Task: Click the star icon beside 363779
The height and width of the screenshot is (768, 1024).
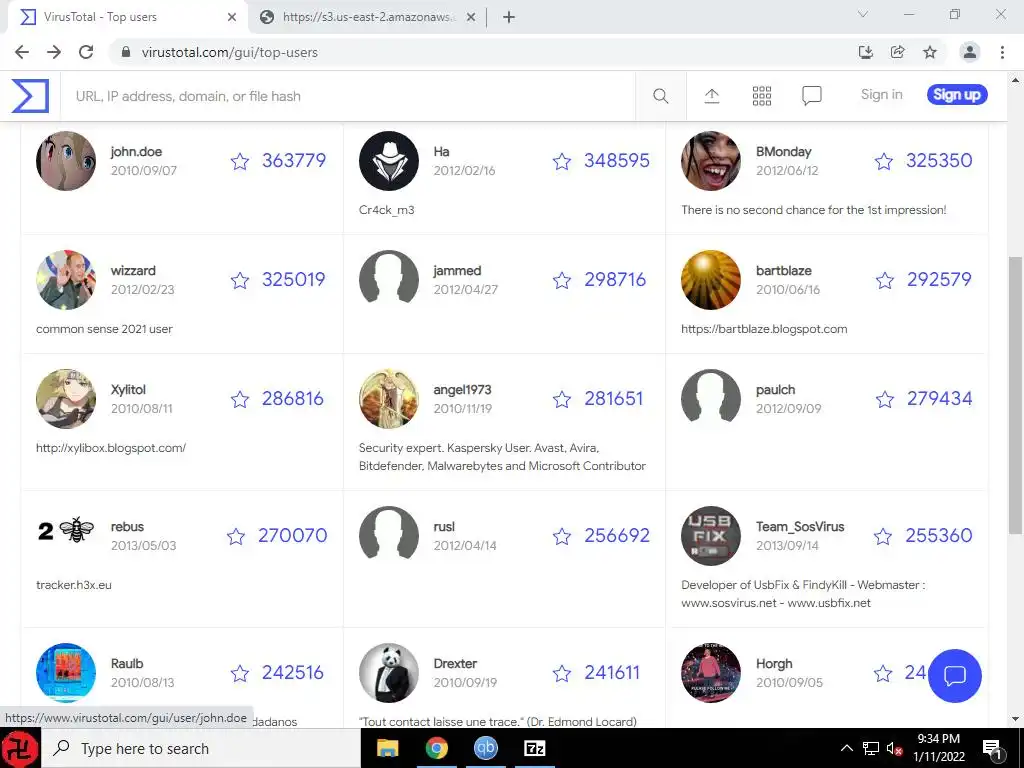Action: pyautogui.click(x=240, y=161)
